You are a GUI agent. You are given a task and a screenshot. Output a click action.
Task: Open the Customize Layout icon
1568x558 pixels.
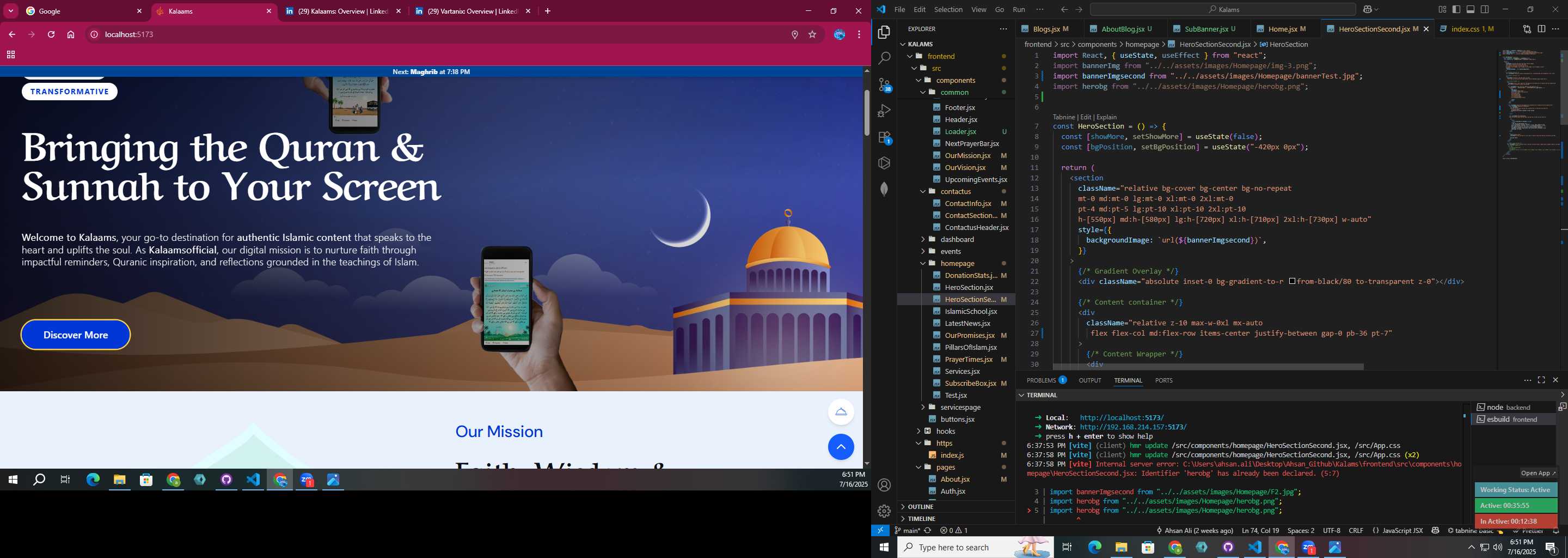coord(1442,10)
